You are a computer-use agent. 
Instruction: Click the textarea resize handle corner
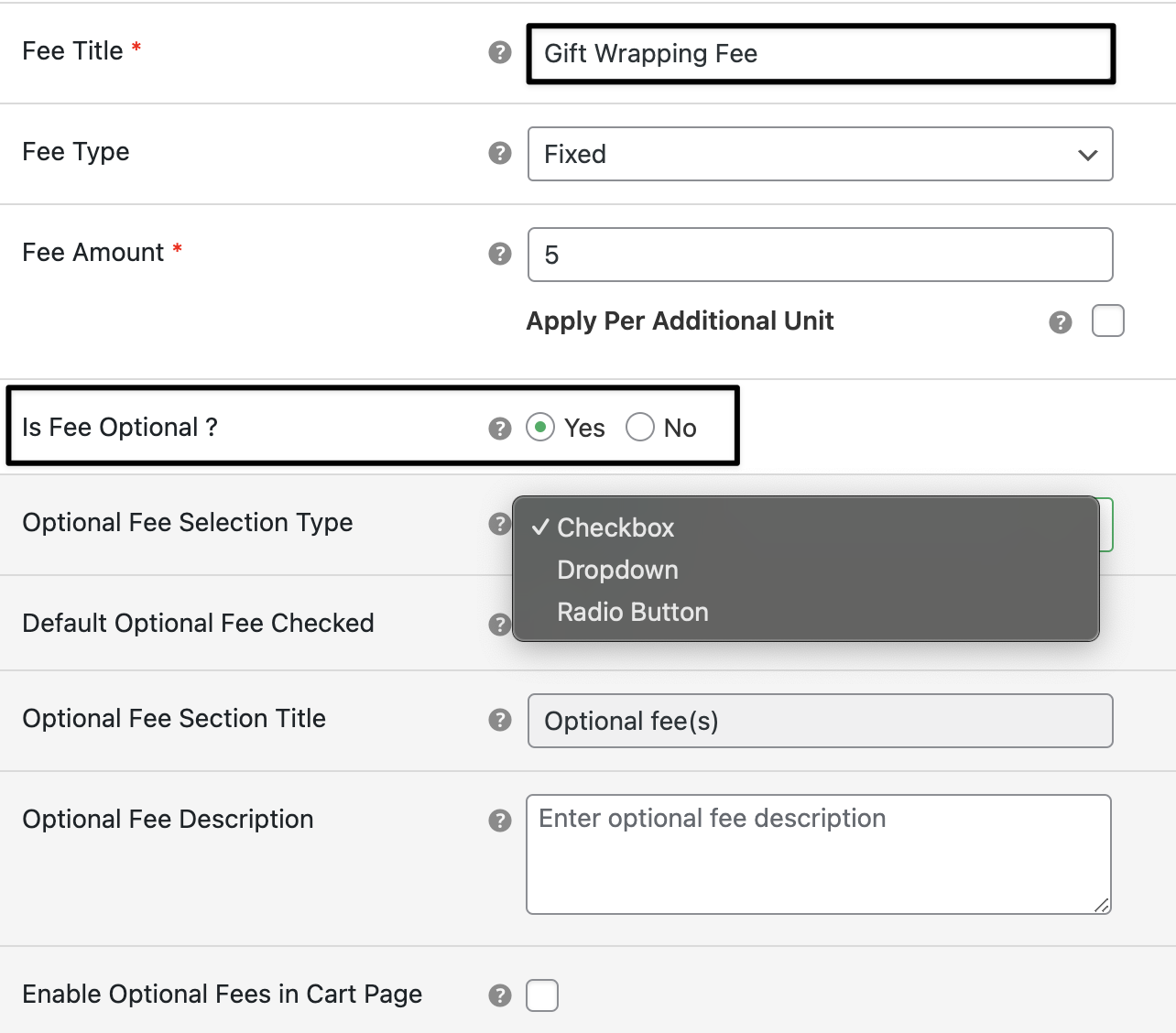[x=1102, y=905]
